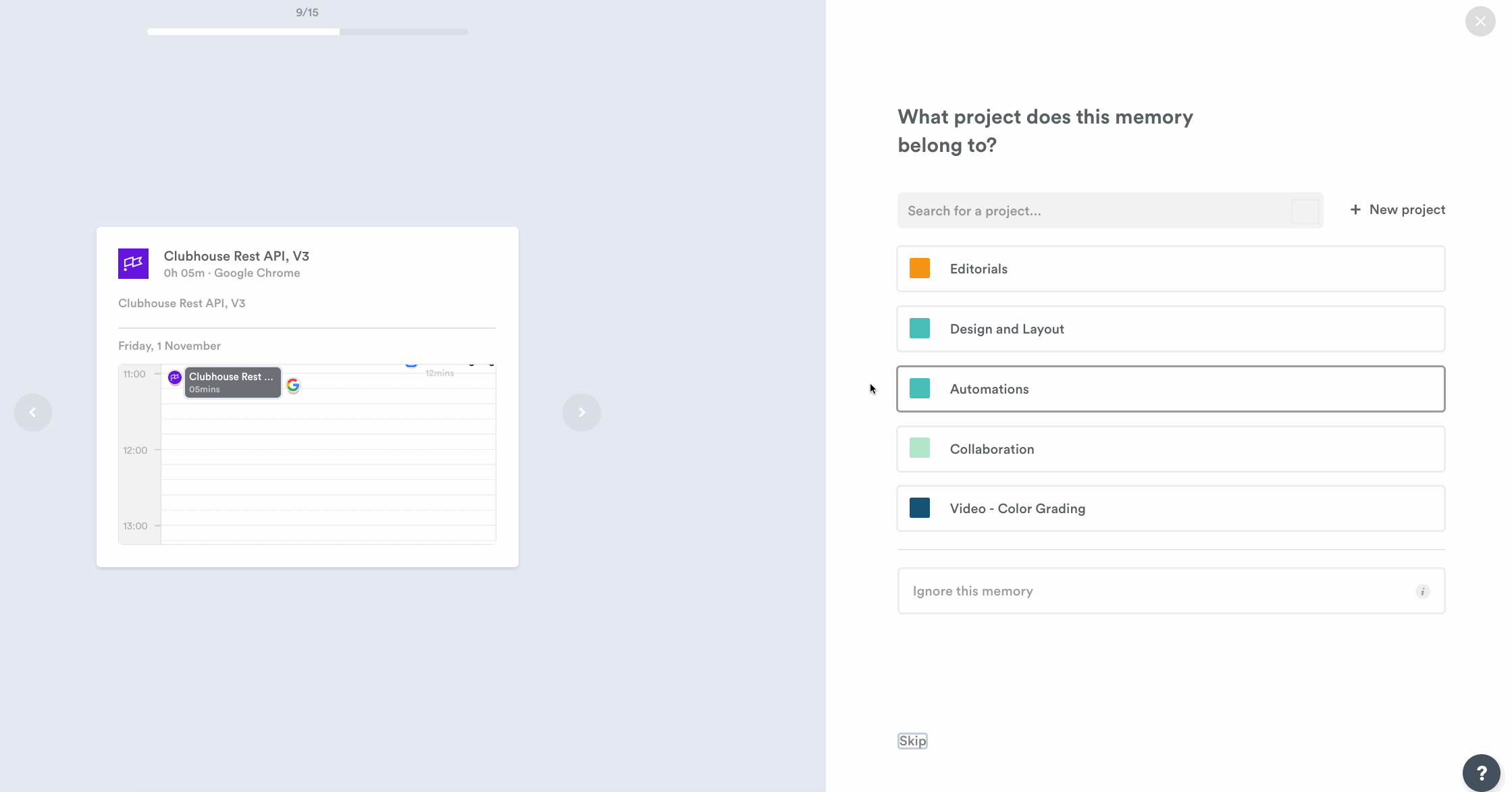Select the Design and Layout project
The height and width of the screenshot is (792, 1512).
1170,329
